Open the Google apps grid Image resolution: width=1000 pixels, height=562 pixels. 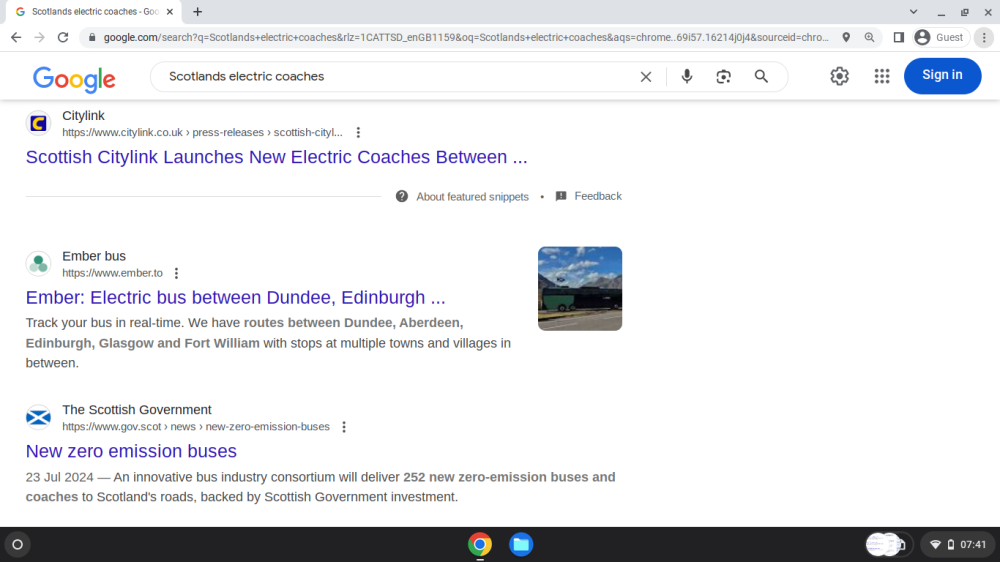pyautogui.click(x=881, y=76)
